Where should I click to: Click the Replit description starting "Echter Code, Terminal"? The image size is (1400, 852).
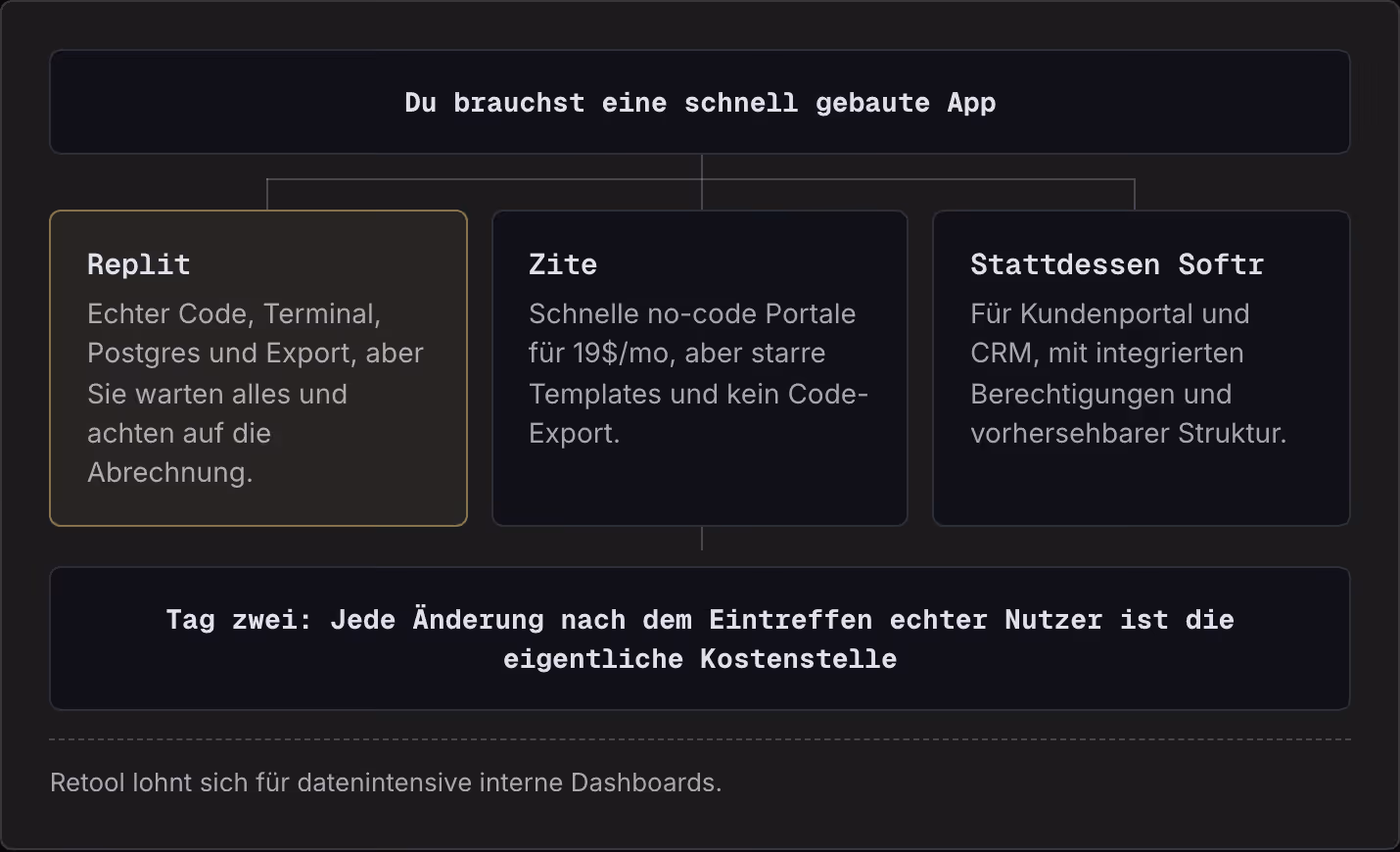pos(256,393)
